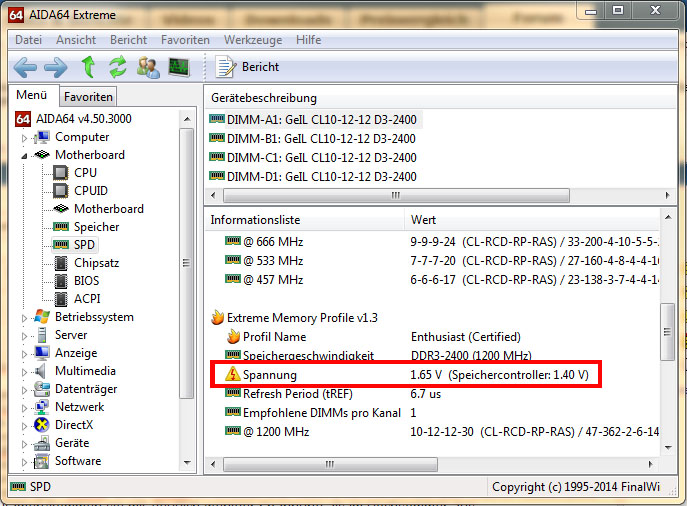Open the Bericht menu
687x506 pixels.
click(x=128, y=40)
